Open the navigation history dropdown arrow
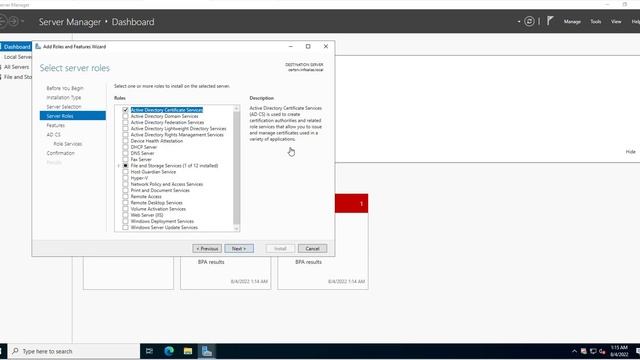The width and height of the screenshot is (640, 360). point(22,21)
